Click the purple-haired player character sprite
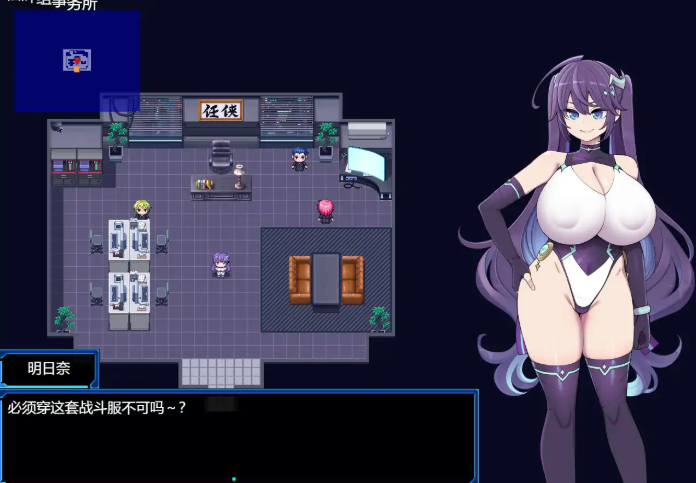This screenshot has height=483, width=696. coord(220,264)
